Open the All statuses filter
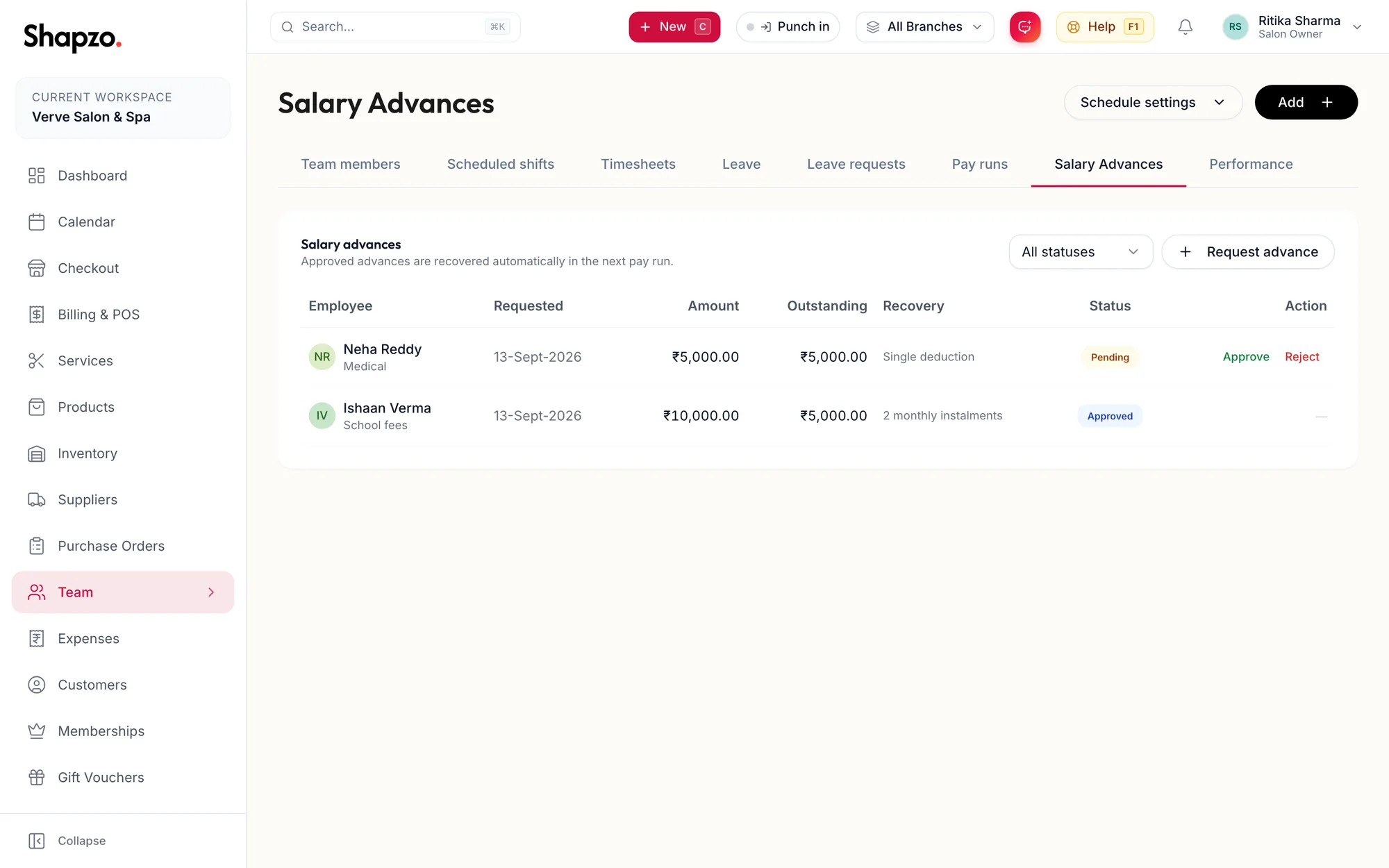This screenshot has height=868, width=1389. click(x=1081, y=252)
